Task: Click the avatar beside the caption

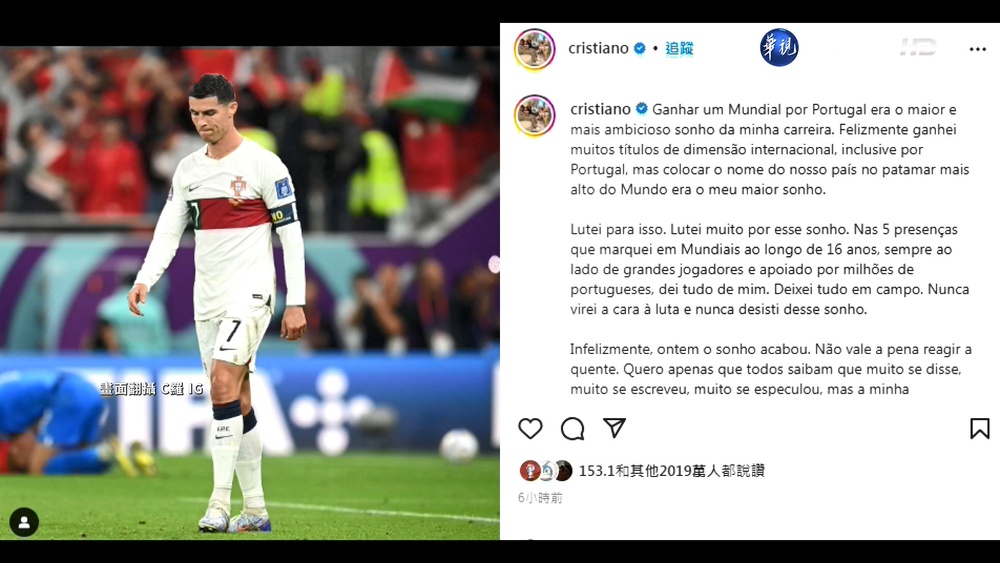Action: pyautogui.click(x=534, y=115)
